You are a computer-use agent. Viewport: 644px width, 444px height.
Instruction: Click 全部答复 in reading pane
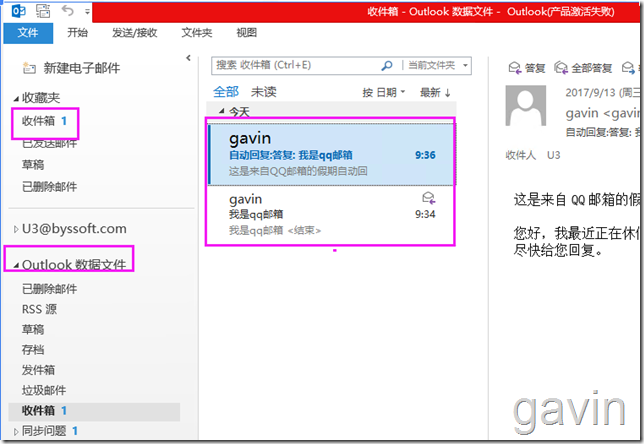coord(583,68)
